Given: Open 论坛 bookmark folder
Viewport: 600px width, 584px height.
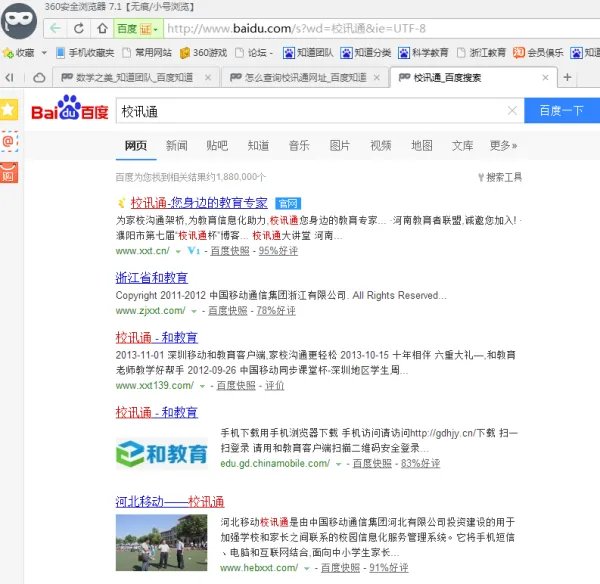Looking at the screenshot, I should click(254, 52).
